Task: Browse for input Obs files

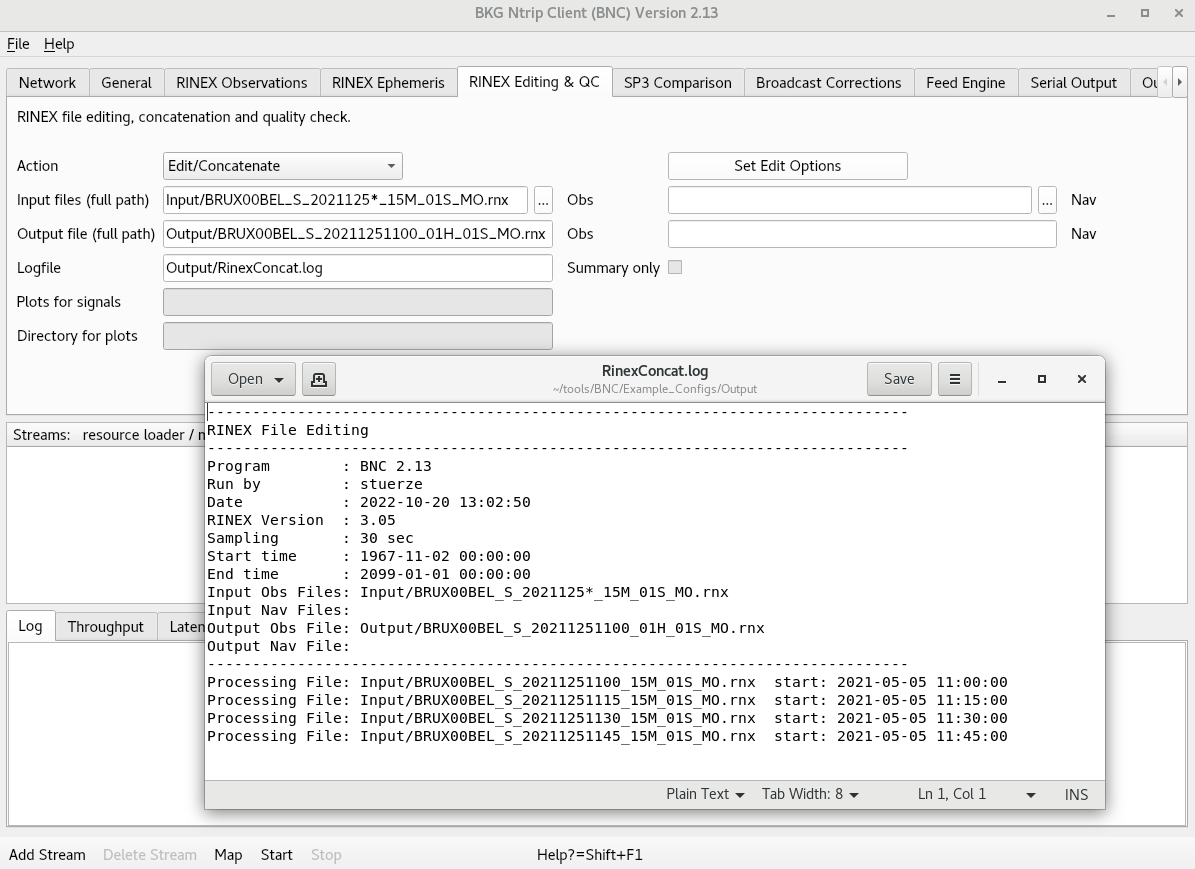Action: (543, 200)
